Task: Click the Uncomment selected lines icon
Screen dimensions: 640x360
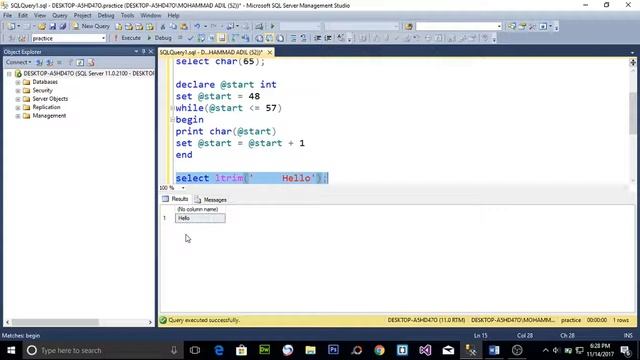Action: 303,38
